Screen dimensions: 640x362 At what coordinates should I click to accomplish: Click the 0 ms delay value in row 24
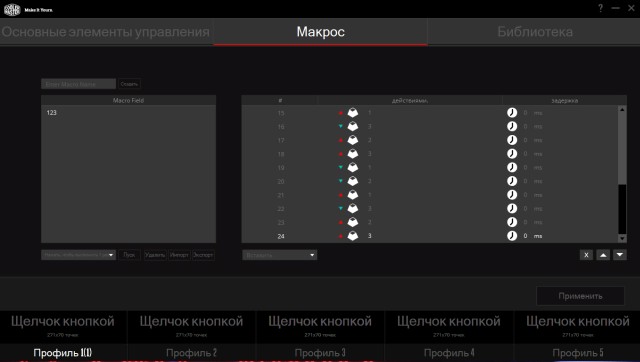click(533, 236)
